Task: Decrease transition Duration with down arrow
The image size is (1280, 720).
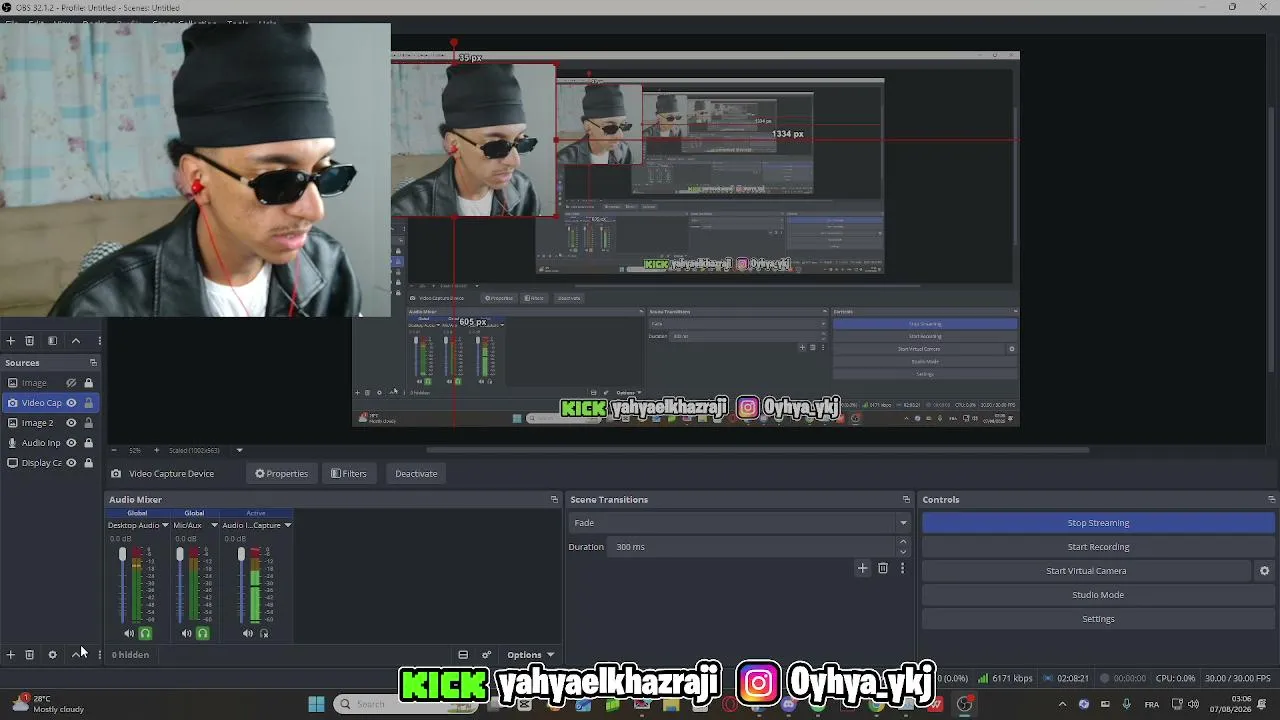Action: click(903, 551)
